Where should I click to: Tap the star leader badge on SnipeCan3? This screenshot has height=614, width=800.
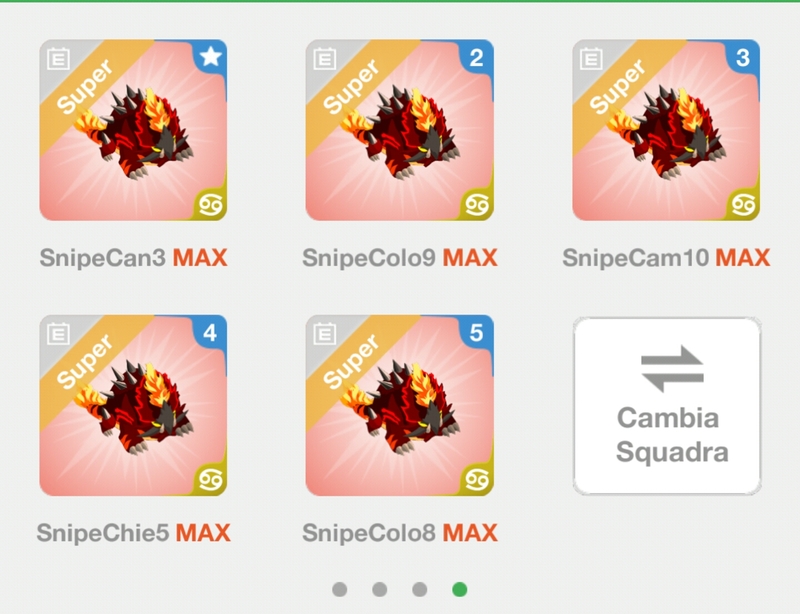211,57
